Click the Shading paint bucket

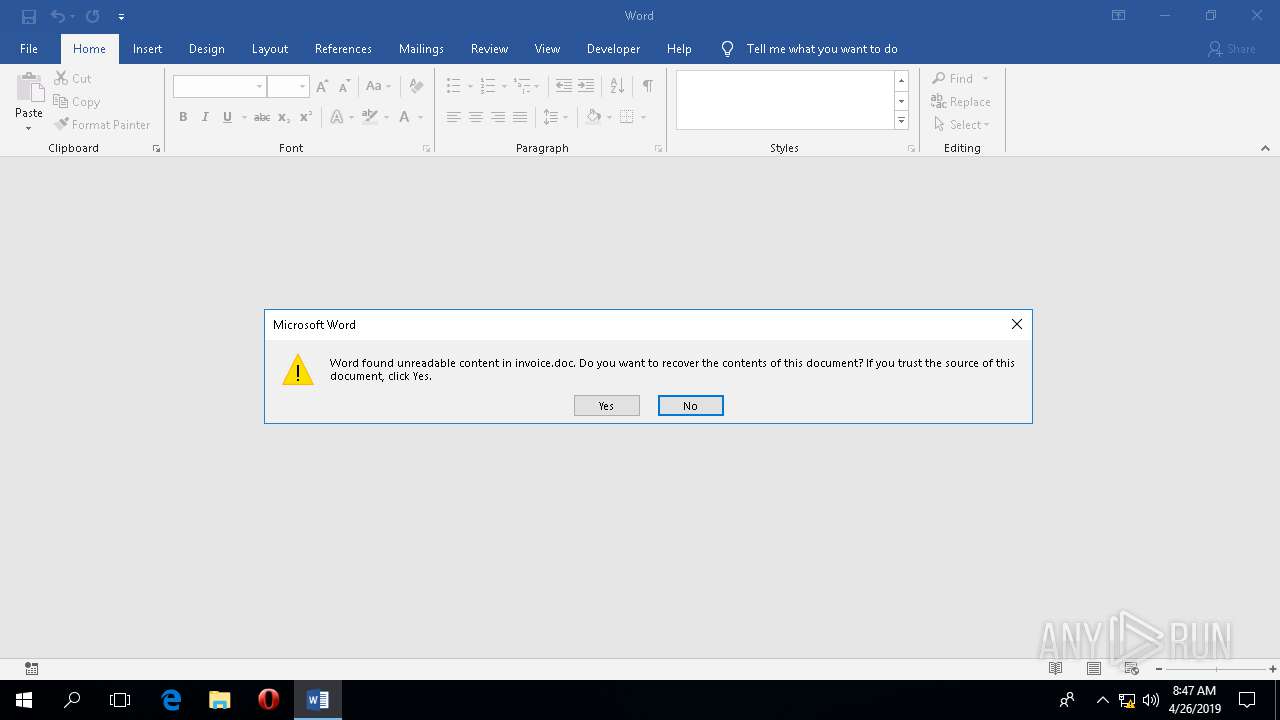coord(594,117)
